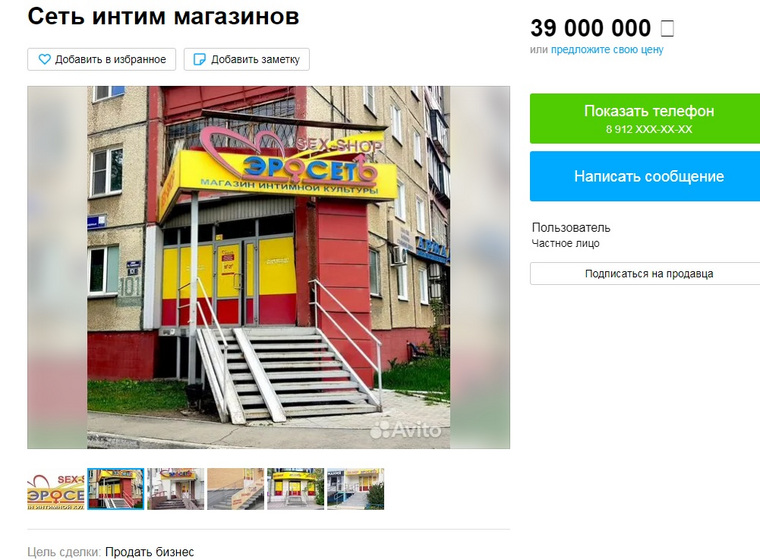
Task: Click the note icon beside Добавить заметку
Action: pos(199,60)
